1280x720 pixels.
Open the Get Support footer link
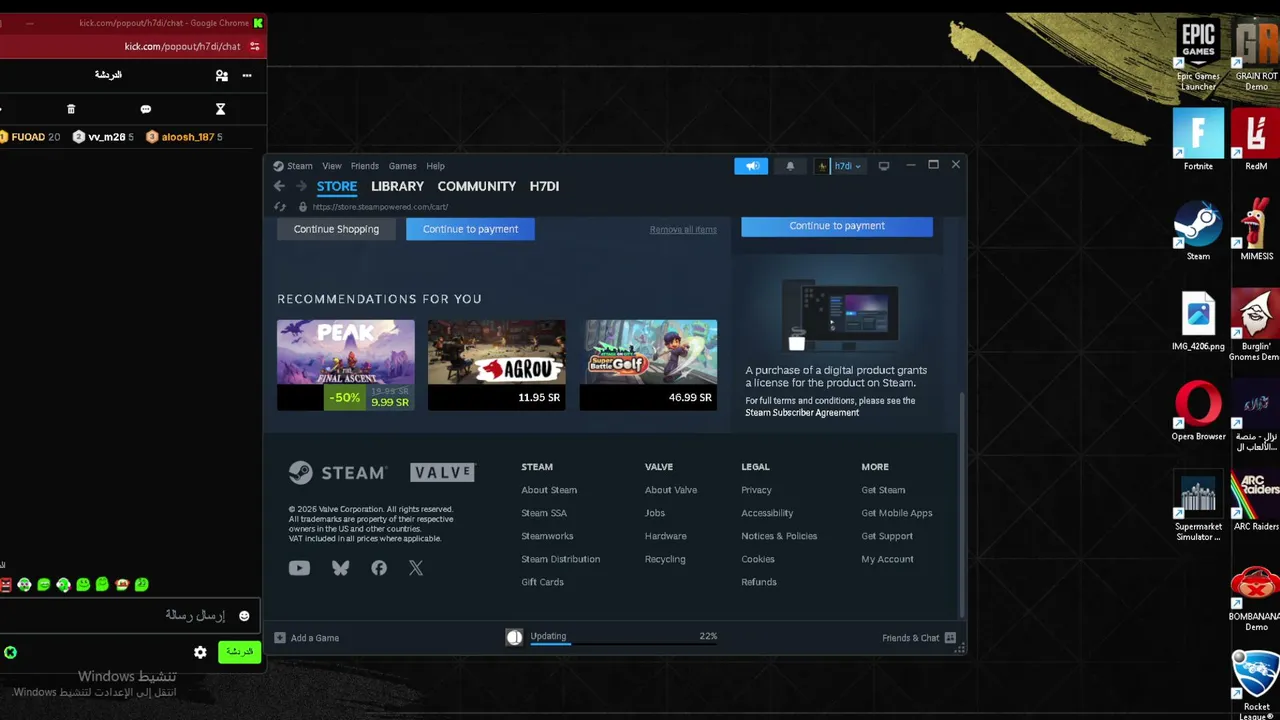point(887,536)
